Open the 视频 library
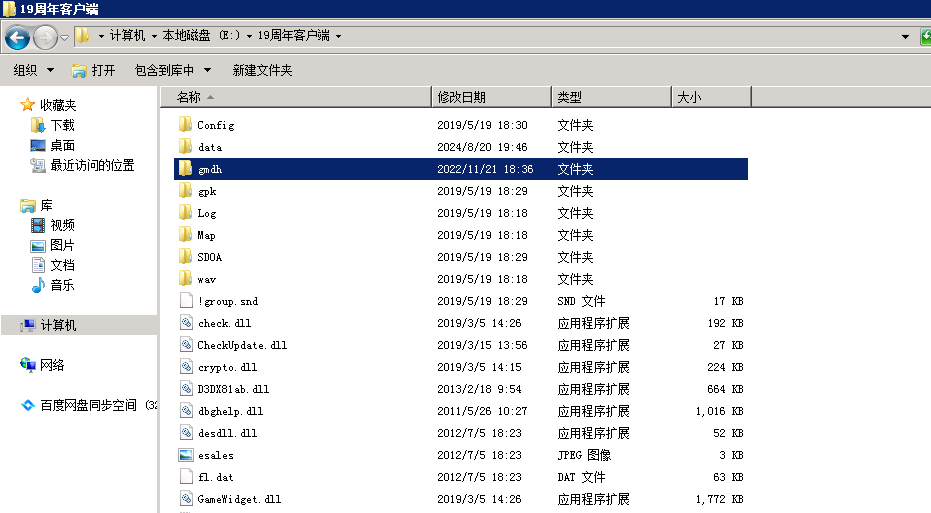Image resolution: width=931 pixels, height=513 pixels. point(62,225)
